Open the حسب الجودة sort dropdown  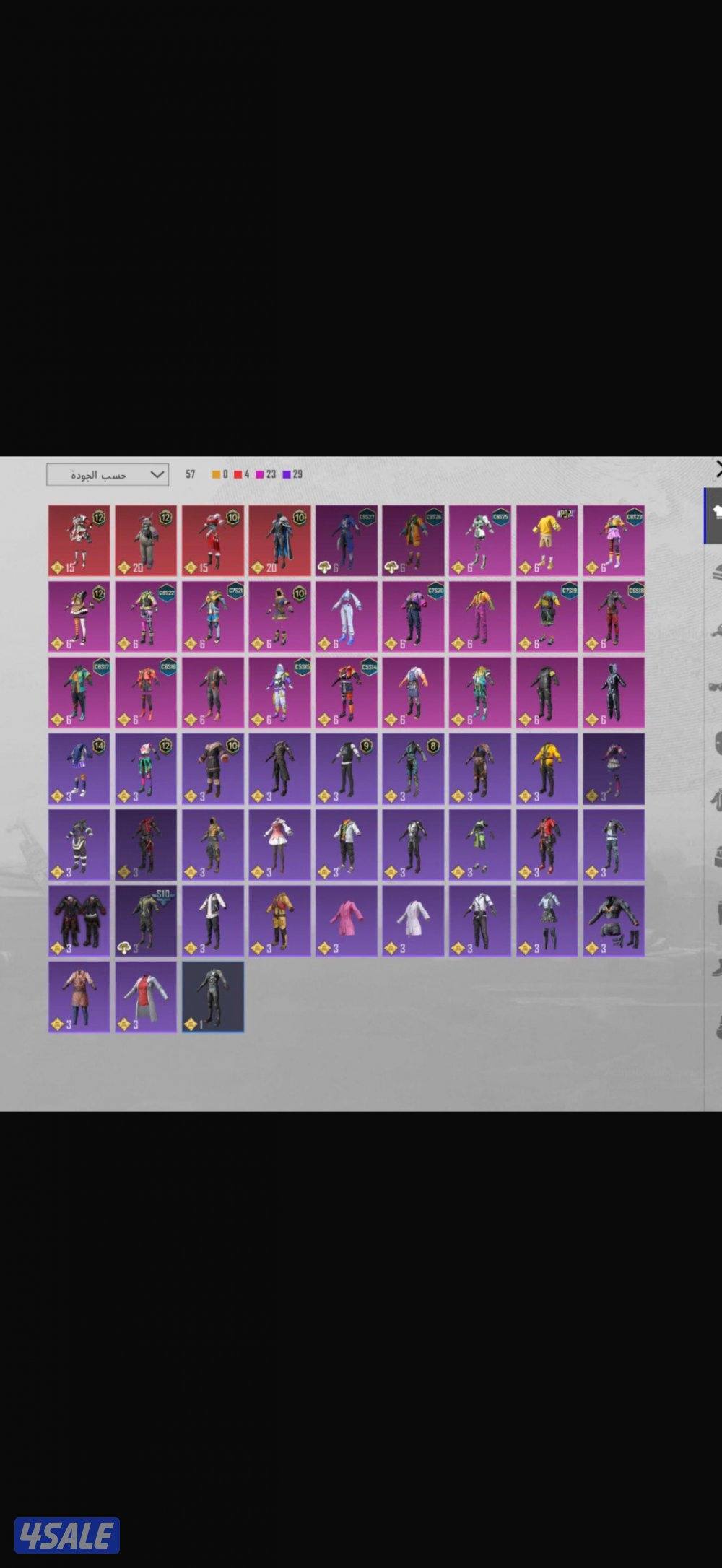[x=107, y=474]
